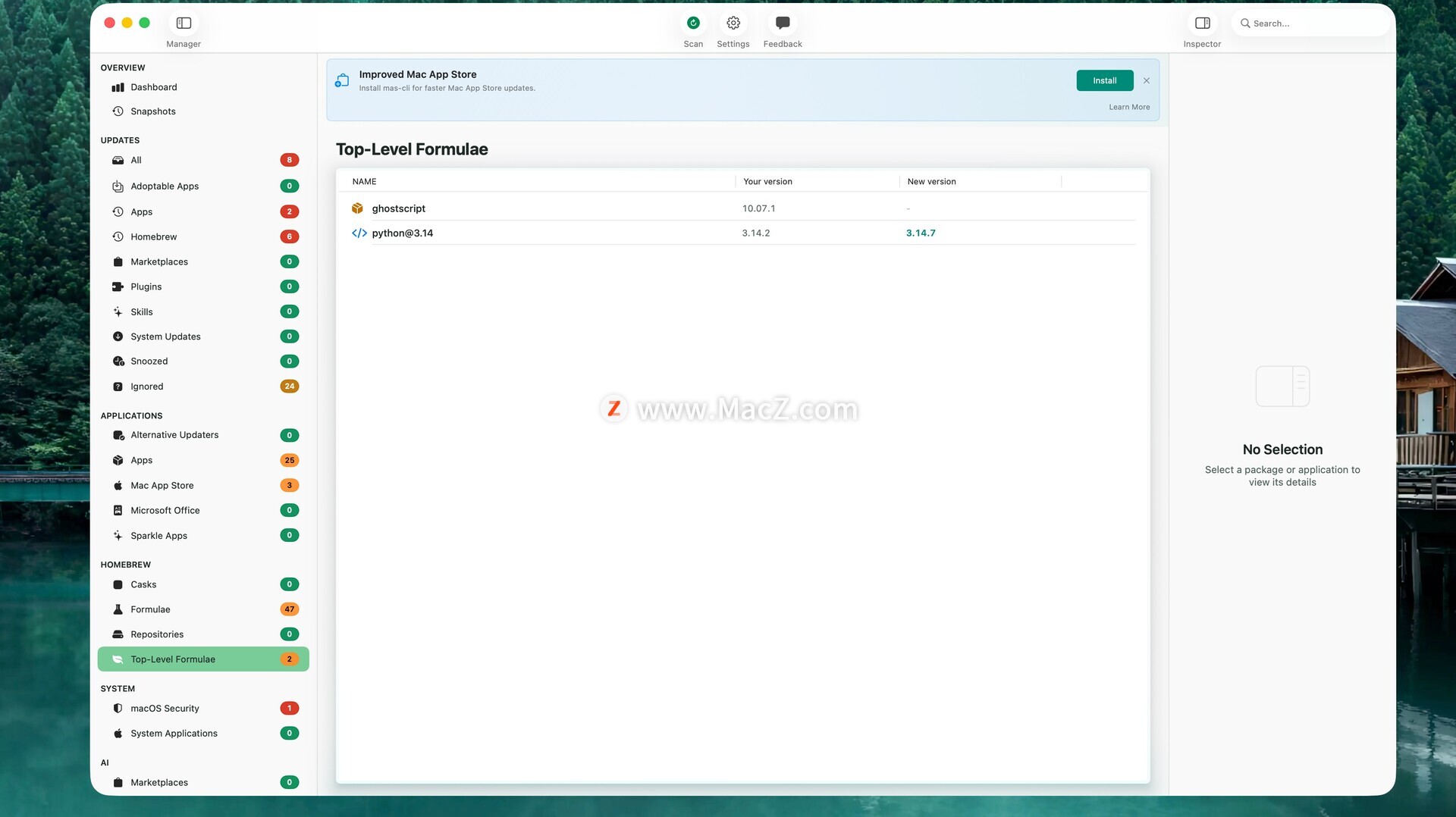The width and height of the screenshot is (1456, 817).
Task: Click the HOMEBREW section header
Action: tap(126, 565)
